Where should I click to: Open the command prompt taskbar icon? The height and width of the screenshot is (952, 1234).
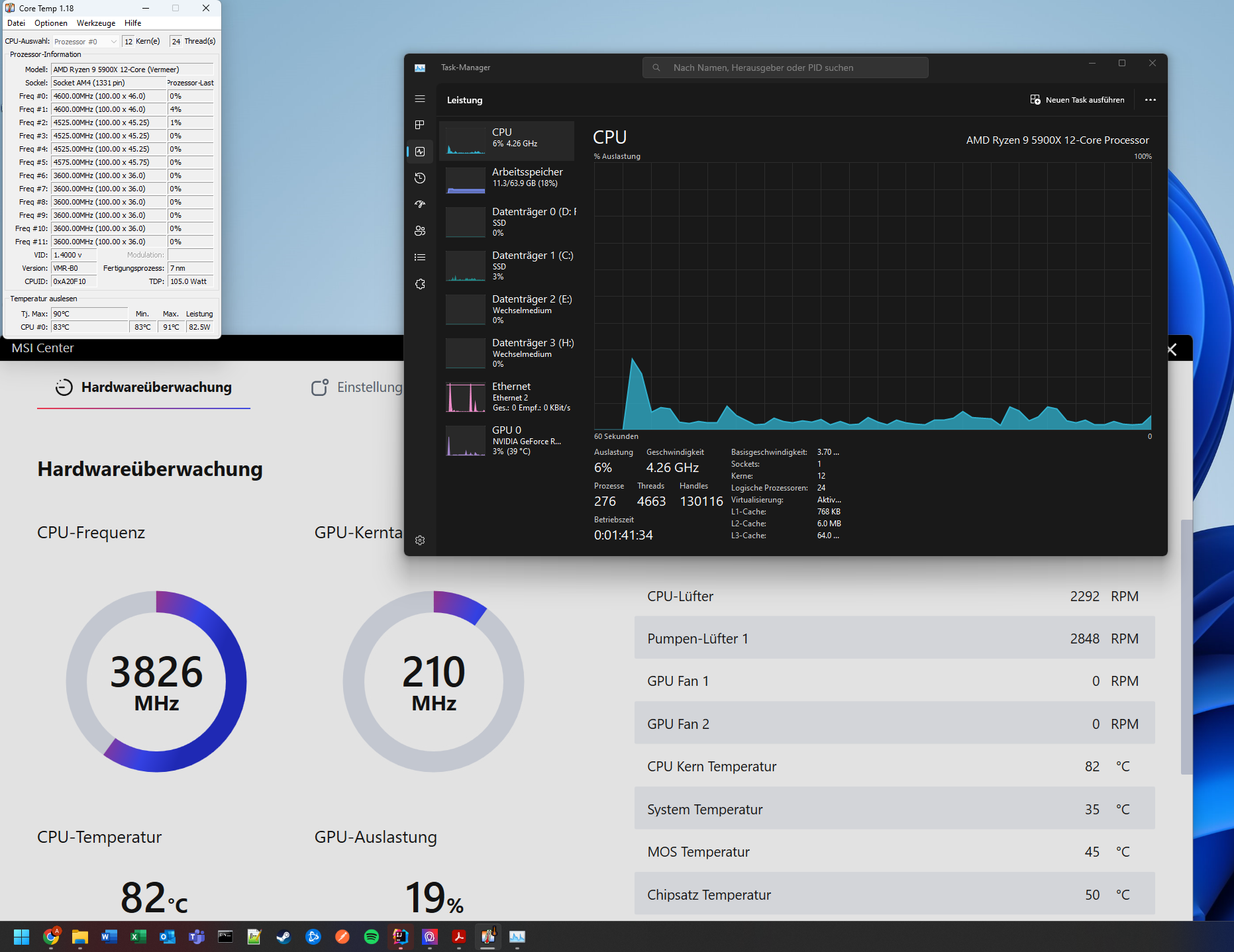226,937
